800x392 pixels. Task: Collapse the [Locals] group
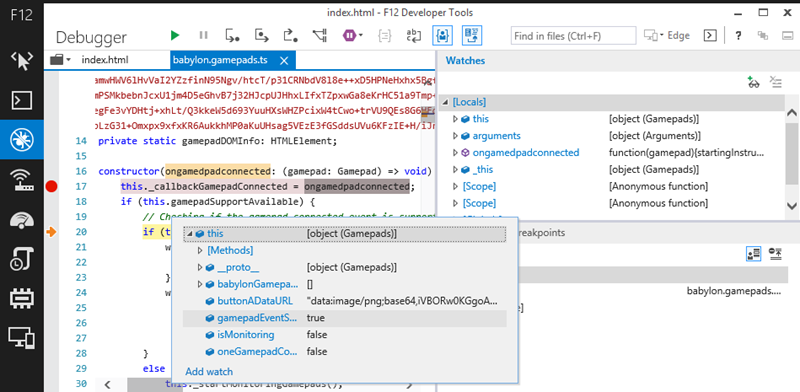click(x=445, y=103)
